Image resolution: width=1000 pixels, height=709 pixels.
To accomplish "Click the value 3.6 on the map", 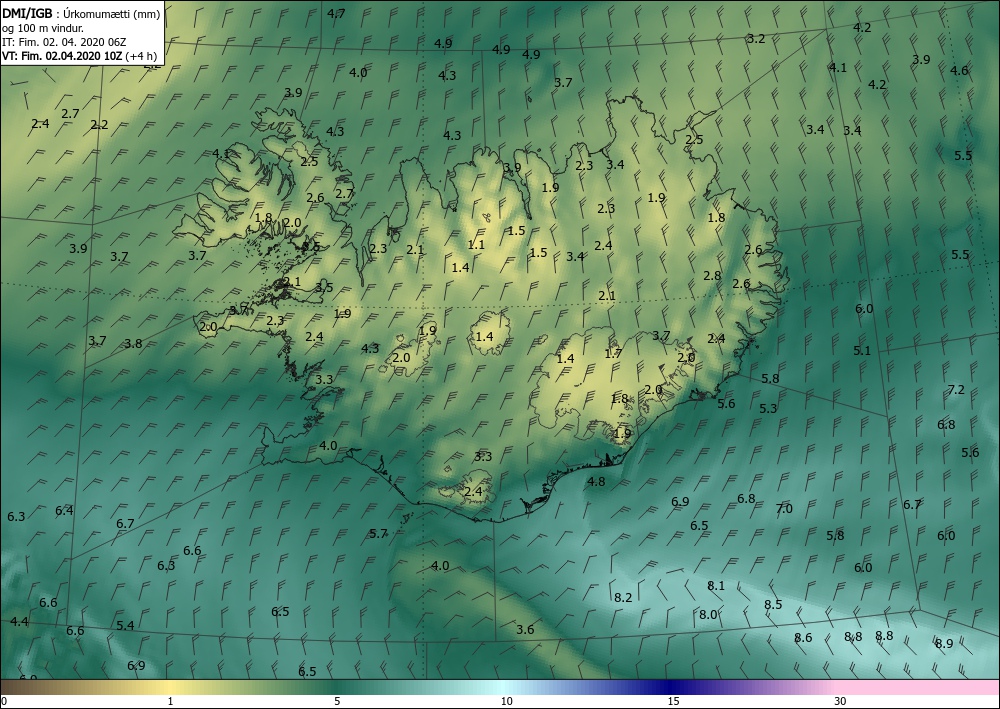I will [x=525, y=629].
